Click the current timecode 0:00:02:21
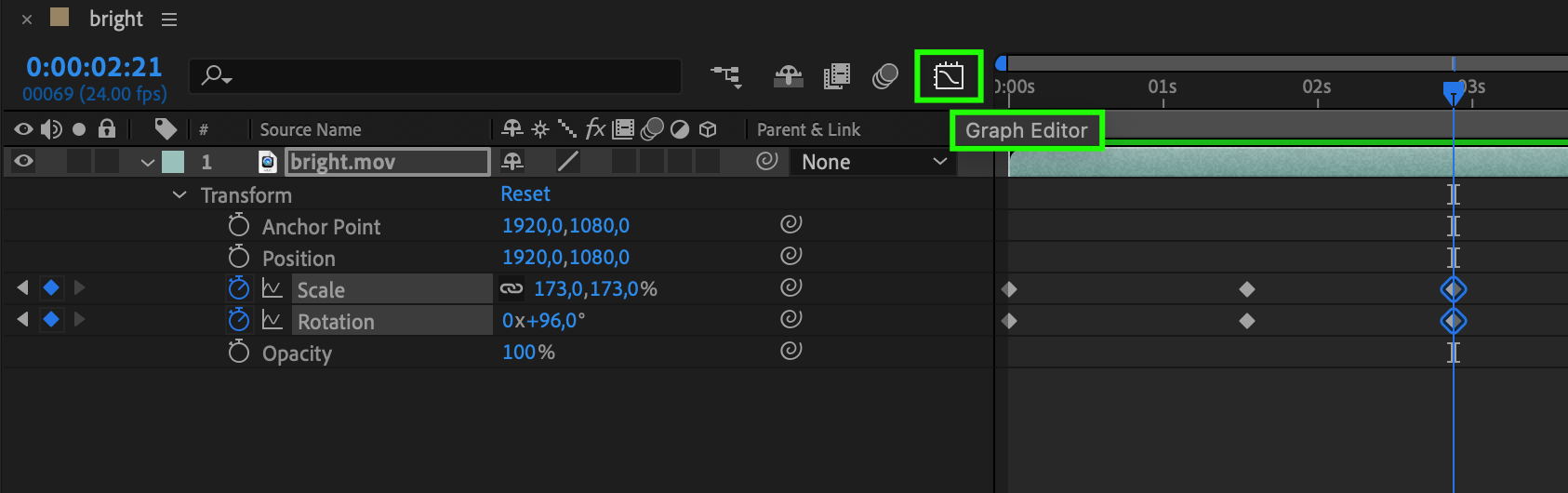1568x493 pixels. pyautogui.click(x=94, y=67)
